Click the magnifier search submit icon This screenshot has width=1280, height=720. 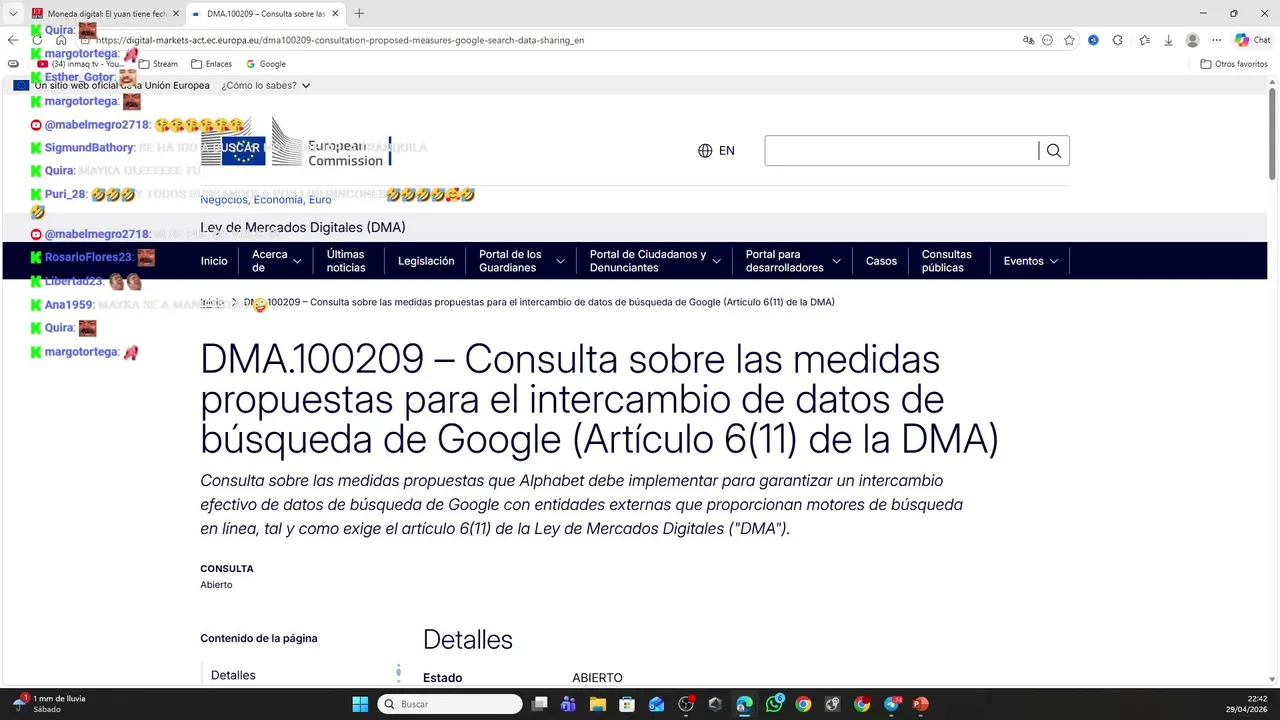coord(1054,151)
